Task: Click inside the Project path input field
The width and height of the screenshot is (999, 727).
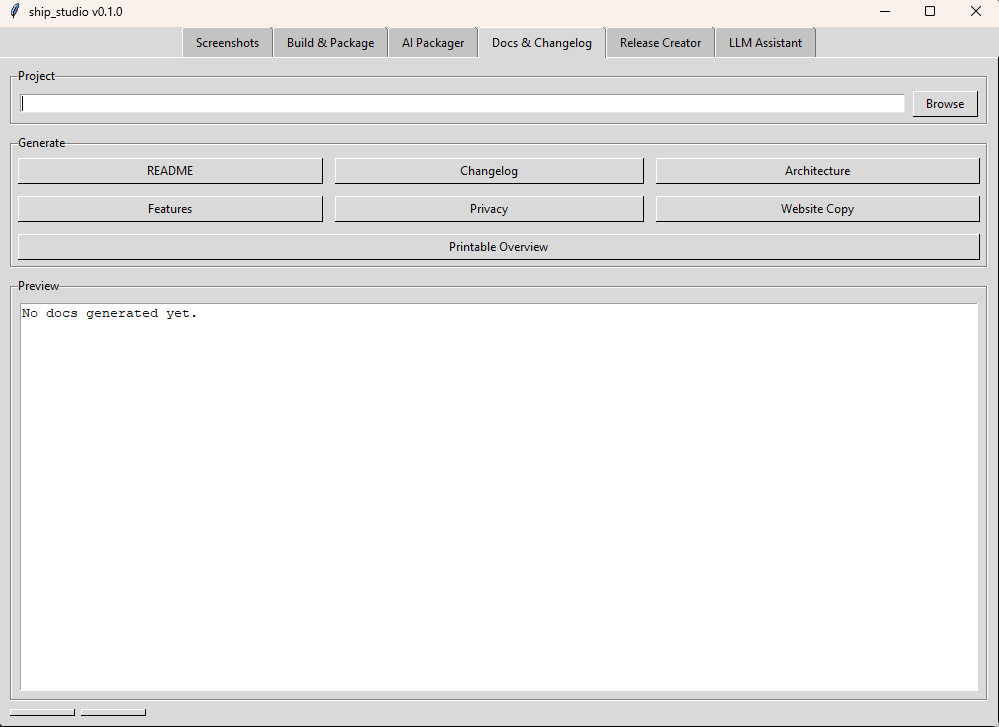Action: tap(460, 103)
